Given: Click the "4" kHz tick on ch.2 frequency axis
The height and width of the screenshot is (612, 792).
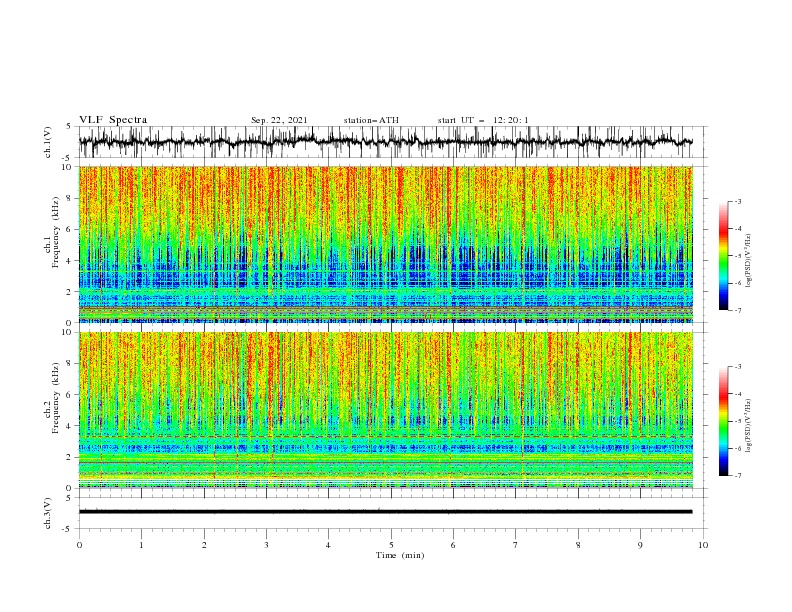Looking at the screenshot, I should pyautogui.click(x=71, y=426).
